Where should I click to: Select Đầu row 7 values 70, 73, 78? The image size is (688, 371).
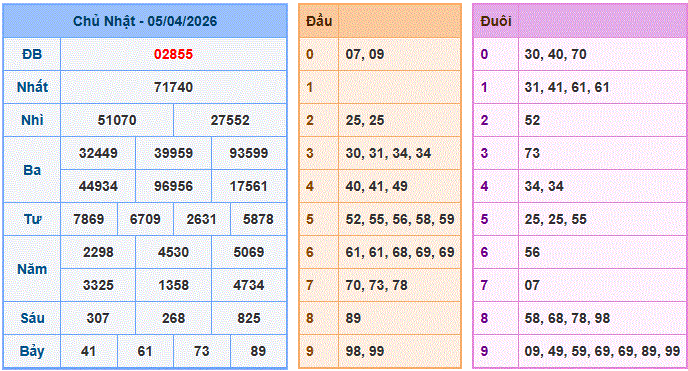376,285
